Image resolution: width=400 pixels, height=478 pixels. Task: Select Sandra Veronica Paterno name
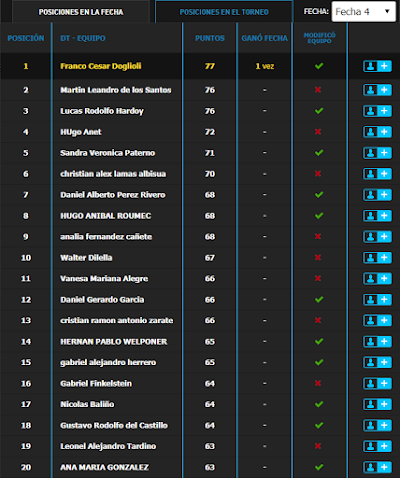[x=107, y=153]
